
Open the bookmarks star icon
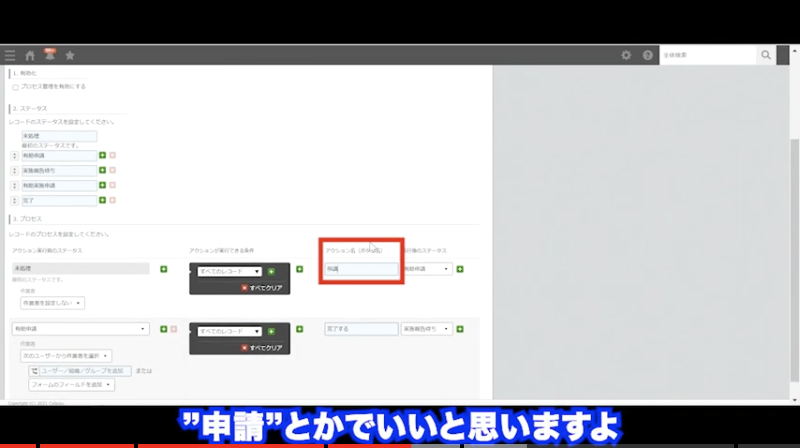(x=70, y=55)
